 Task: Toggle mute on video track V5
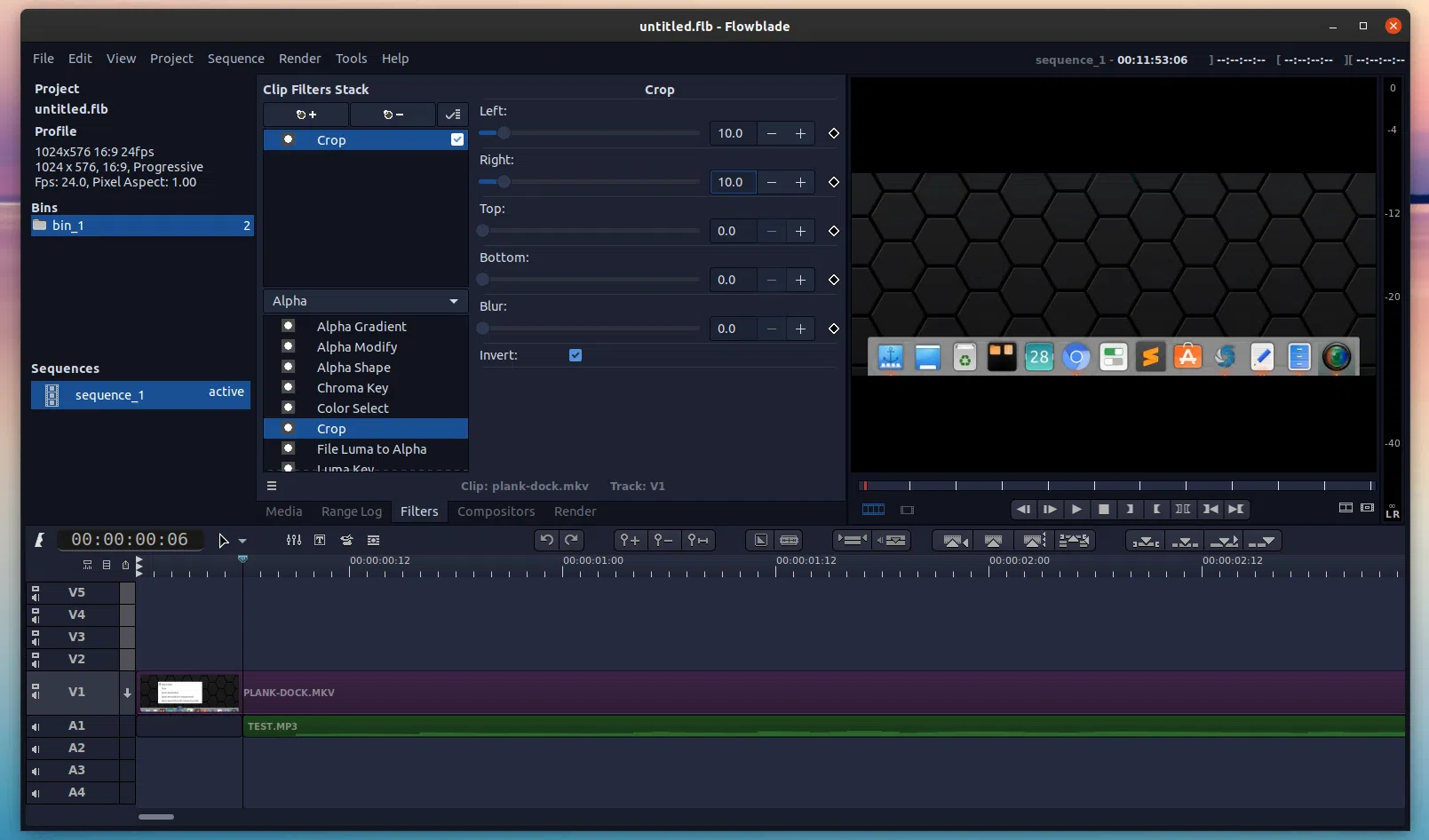(x=36, y=592)
